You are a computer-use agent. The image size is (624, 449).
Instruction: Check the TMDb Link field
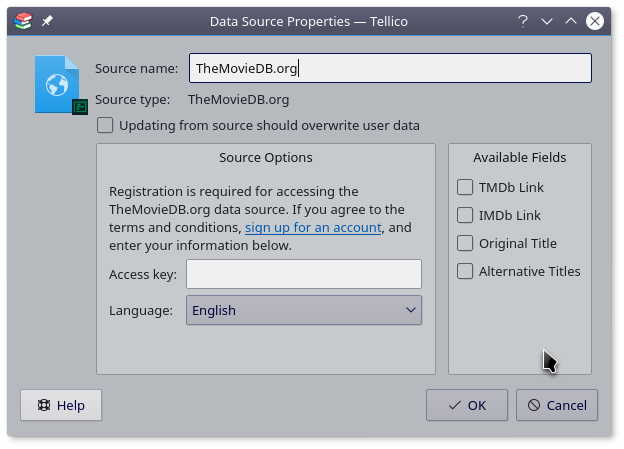[465, 187]
